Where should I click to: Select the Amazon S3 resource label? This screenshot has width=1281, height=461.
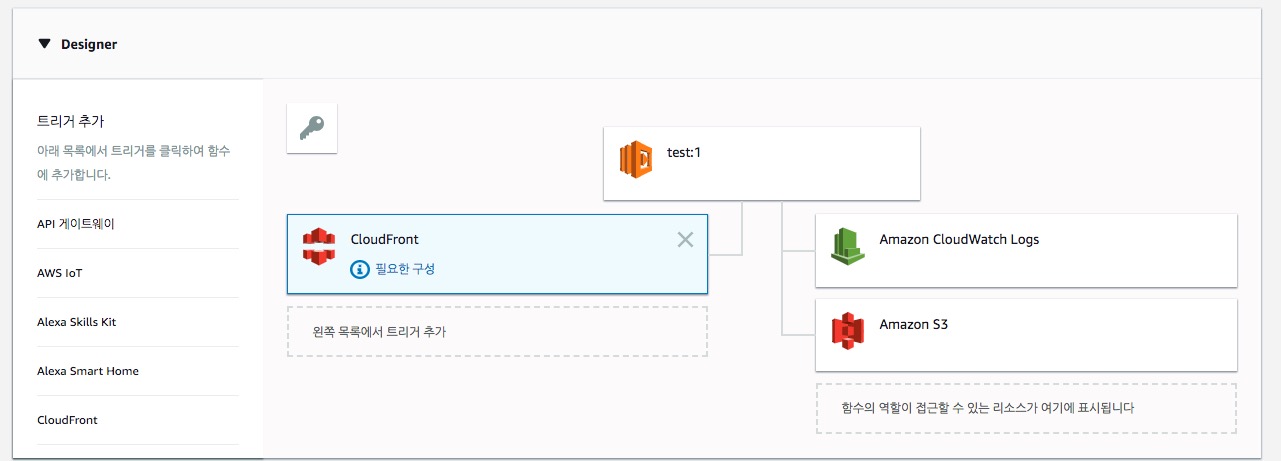[913, 324]
